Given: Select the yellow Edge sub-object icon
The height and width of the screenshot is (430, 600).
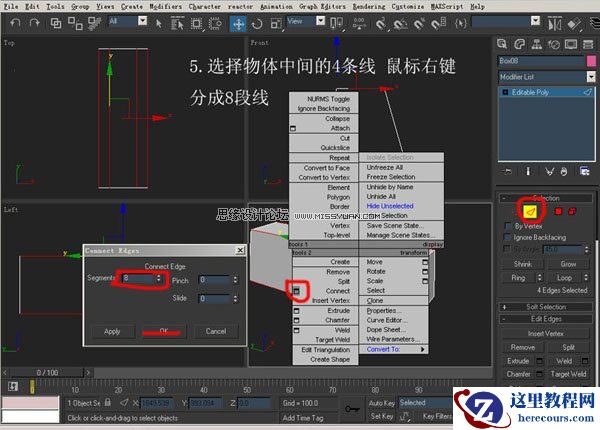Looking at the screenshot, I should click(x=530, y=211).
